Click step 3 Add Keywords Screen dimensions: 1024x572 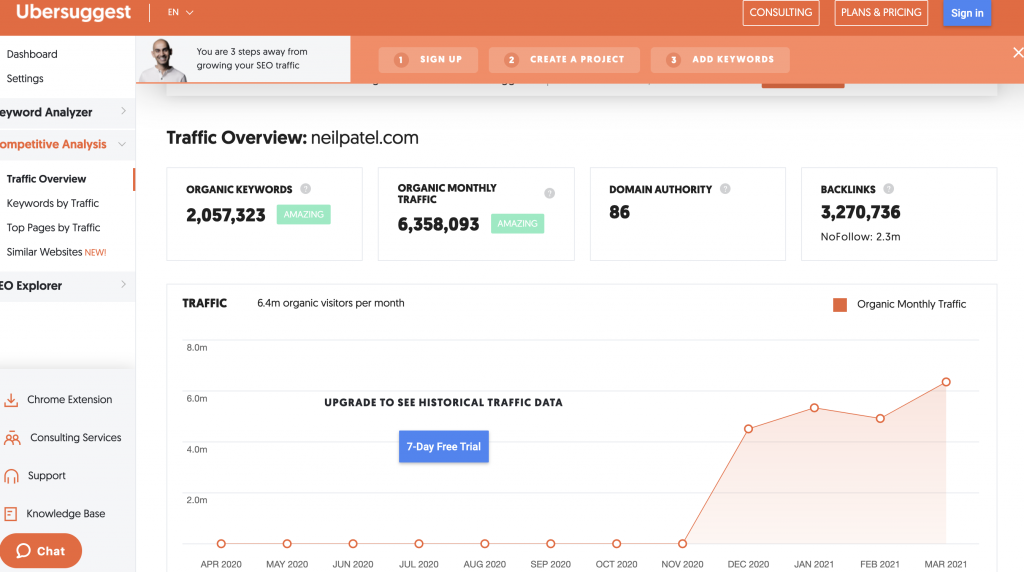[x=720, y=59]
